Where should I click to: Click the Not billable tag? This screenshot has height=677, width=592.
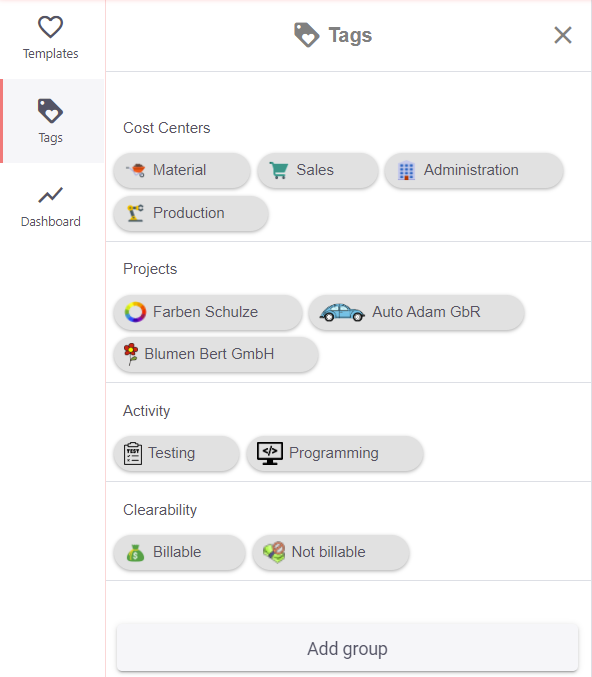(x=331, y=552)
